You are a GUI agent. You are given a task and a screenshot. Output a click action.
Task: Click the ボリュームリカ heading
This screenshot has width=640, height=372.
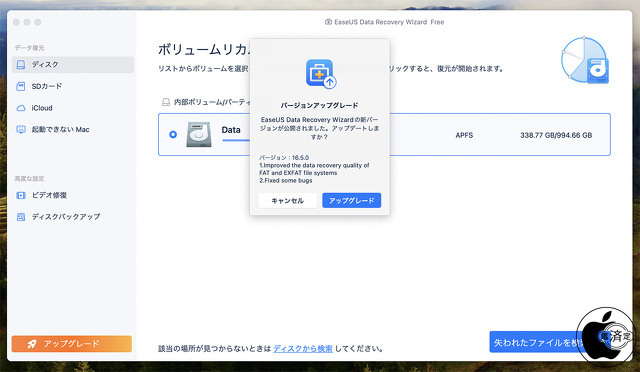204,49
